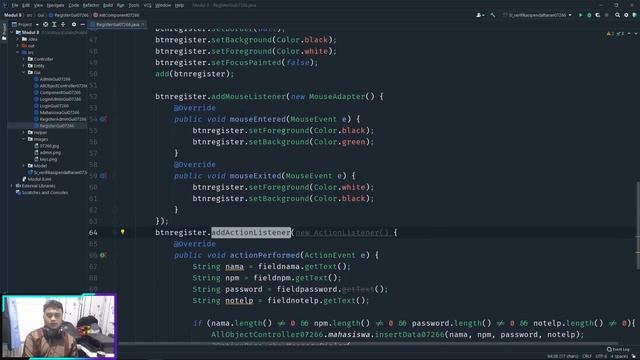The image size is (640, 360).
Task: Open the user account icon dropdown
Action: coord(480,15)
